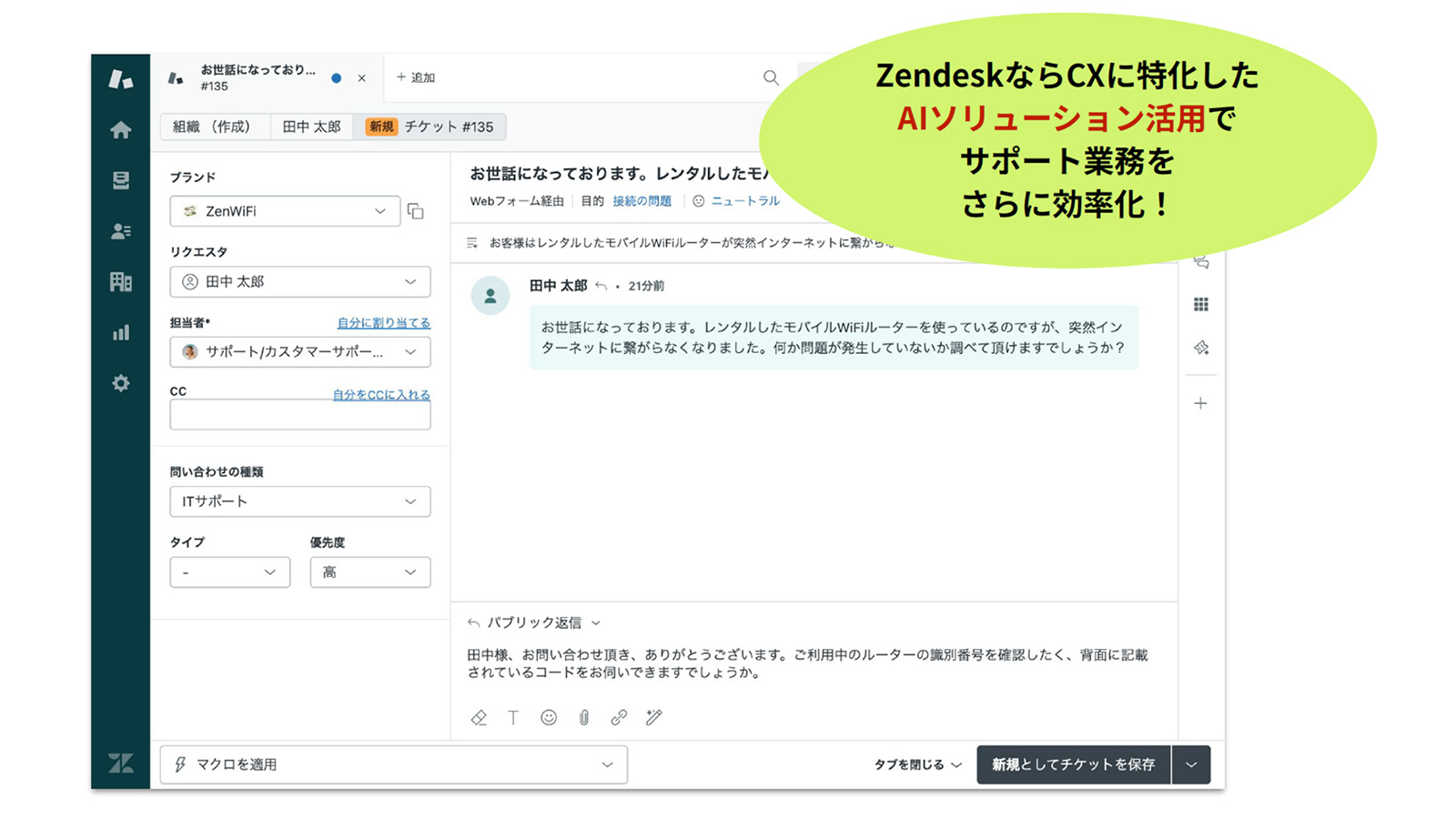Open the apps grid icon on right
This screenshot has height=819, width=1456.
[1201, 305]
